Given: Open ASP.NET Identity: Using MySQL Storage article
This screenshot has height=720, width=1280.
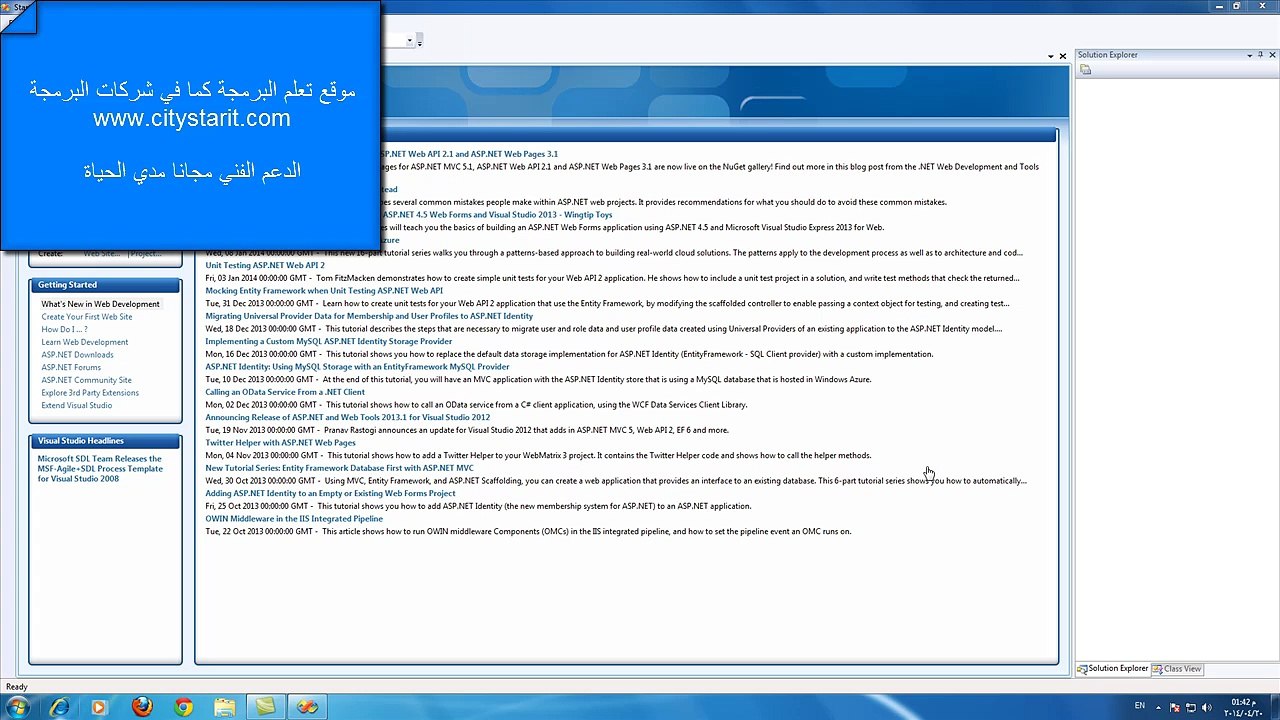Looking at the screenshot, I should (x=357, y=367).
